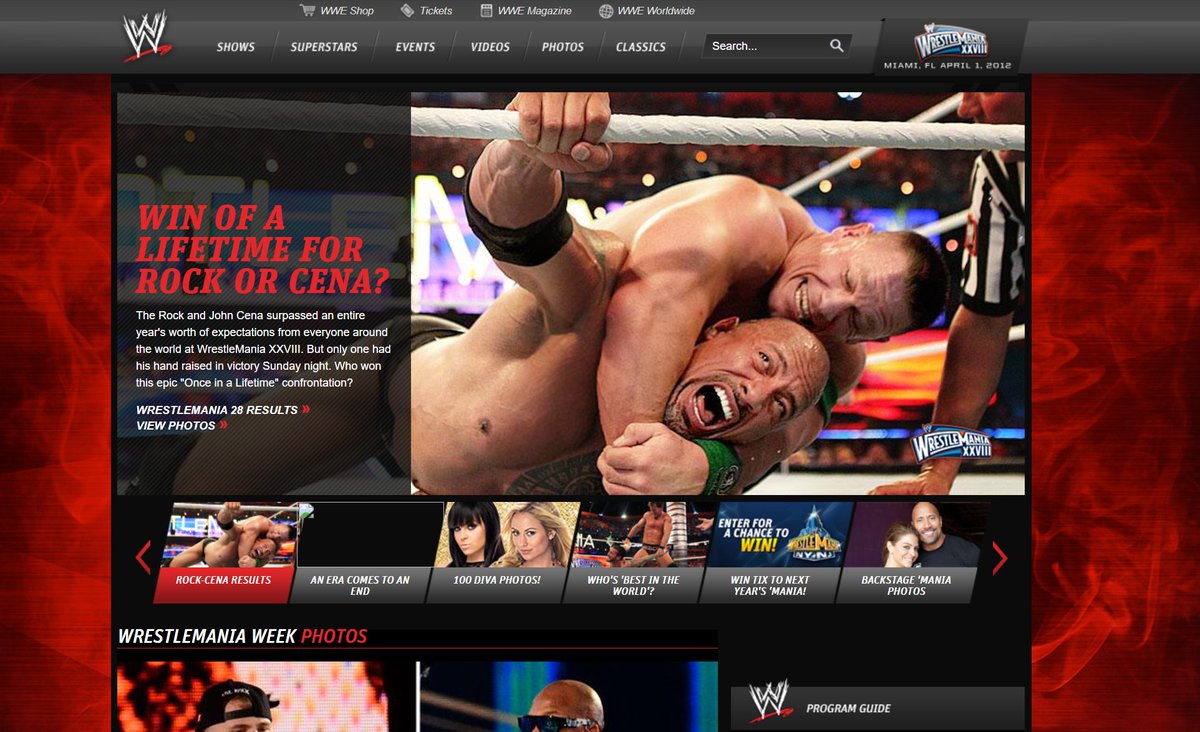
Task: Open the Classics menu
Action: pyautogui.click(x=641, y=47)
